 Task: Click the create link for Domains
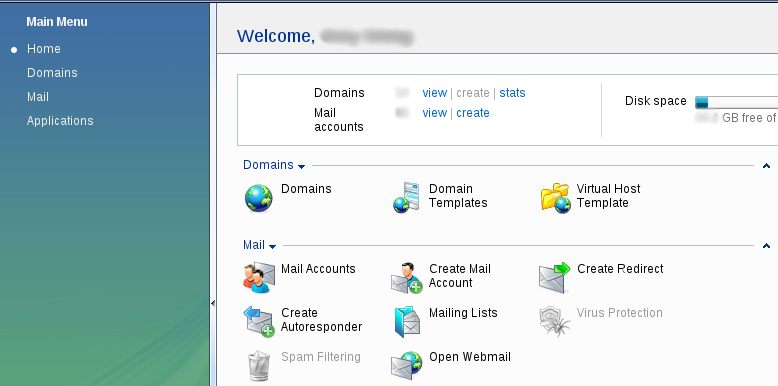(473, 93)
